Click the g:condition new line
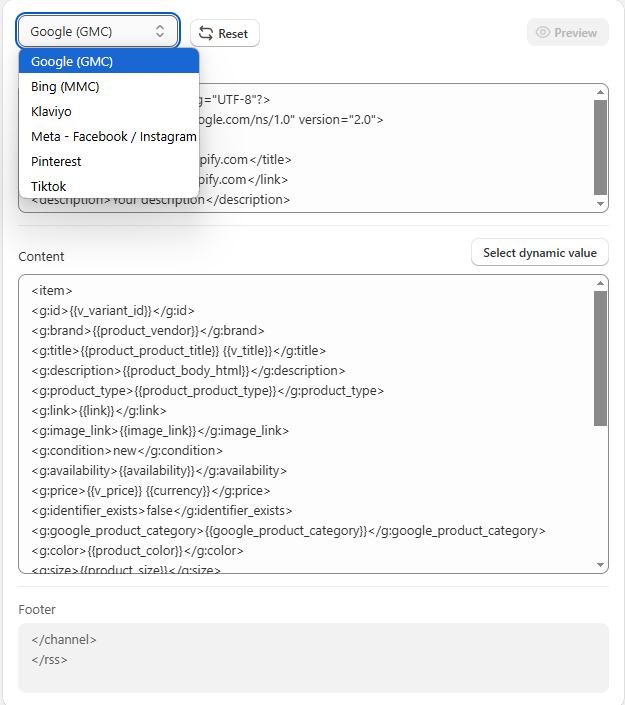The image size is (625, 705). tap(127, 451)
